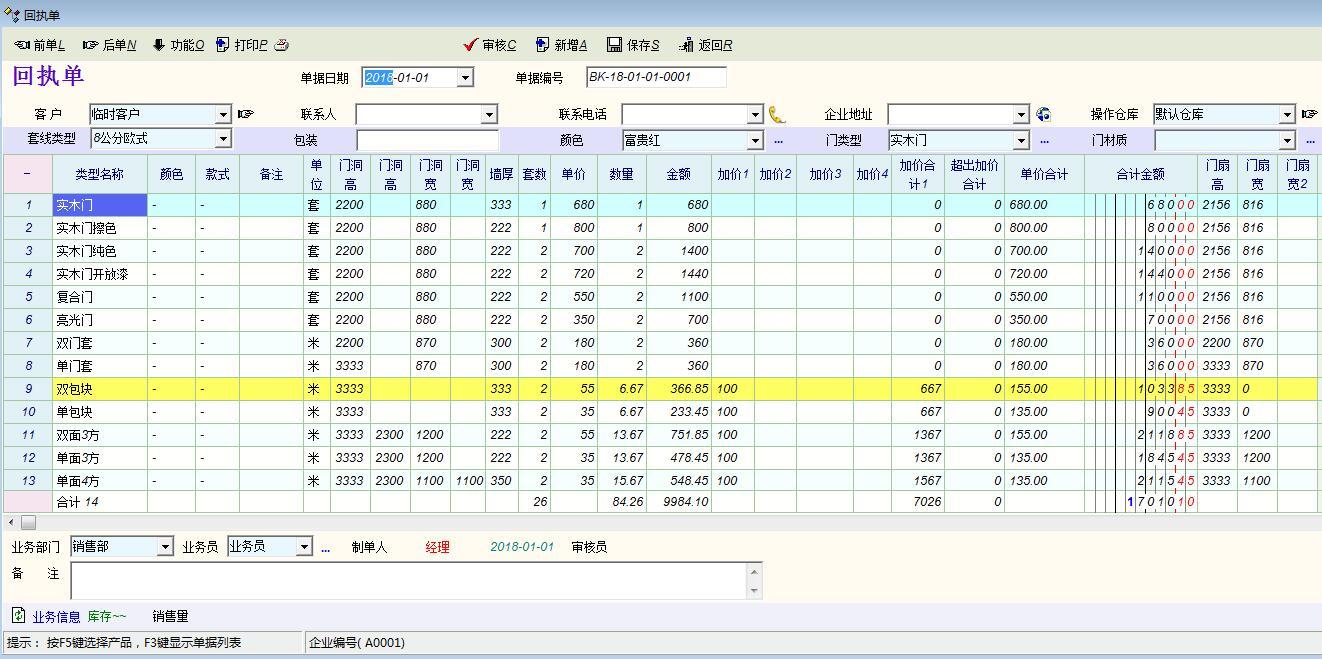The width and height of the screenshot is (1322, 659).
Task: Click the globe icon beside 企业地址
Action: [x=1043, y=115]
